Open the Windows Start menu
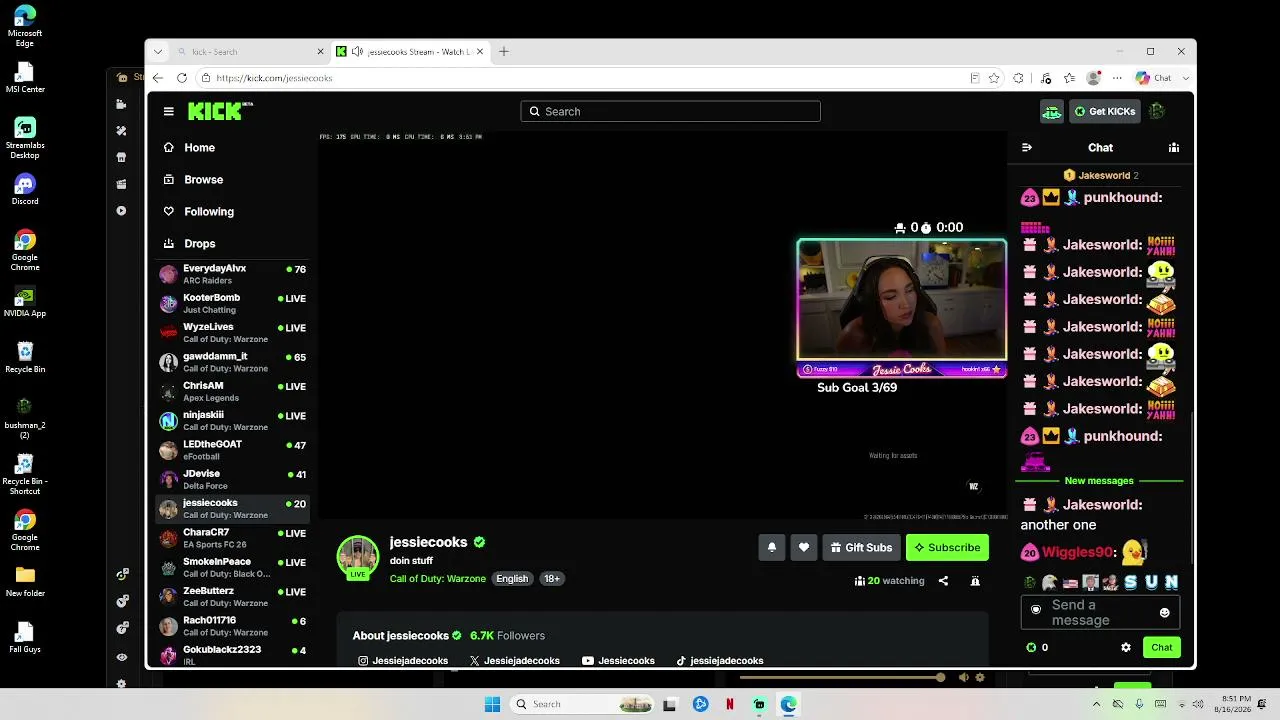The height and width of the screenshot is (720, 1280). point(492,704)
